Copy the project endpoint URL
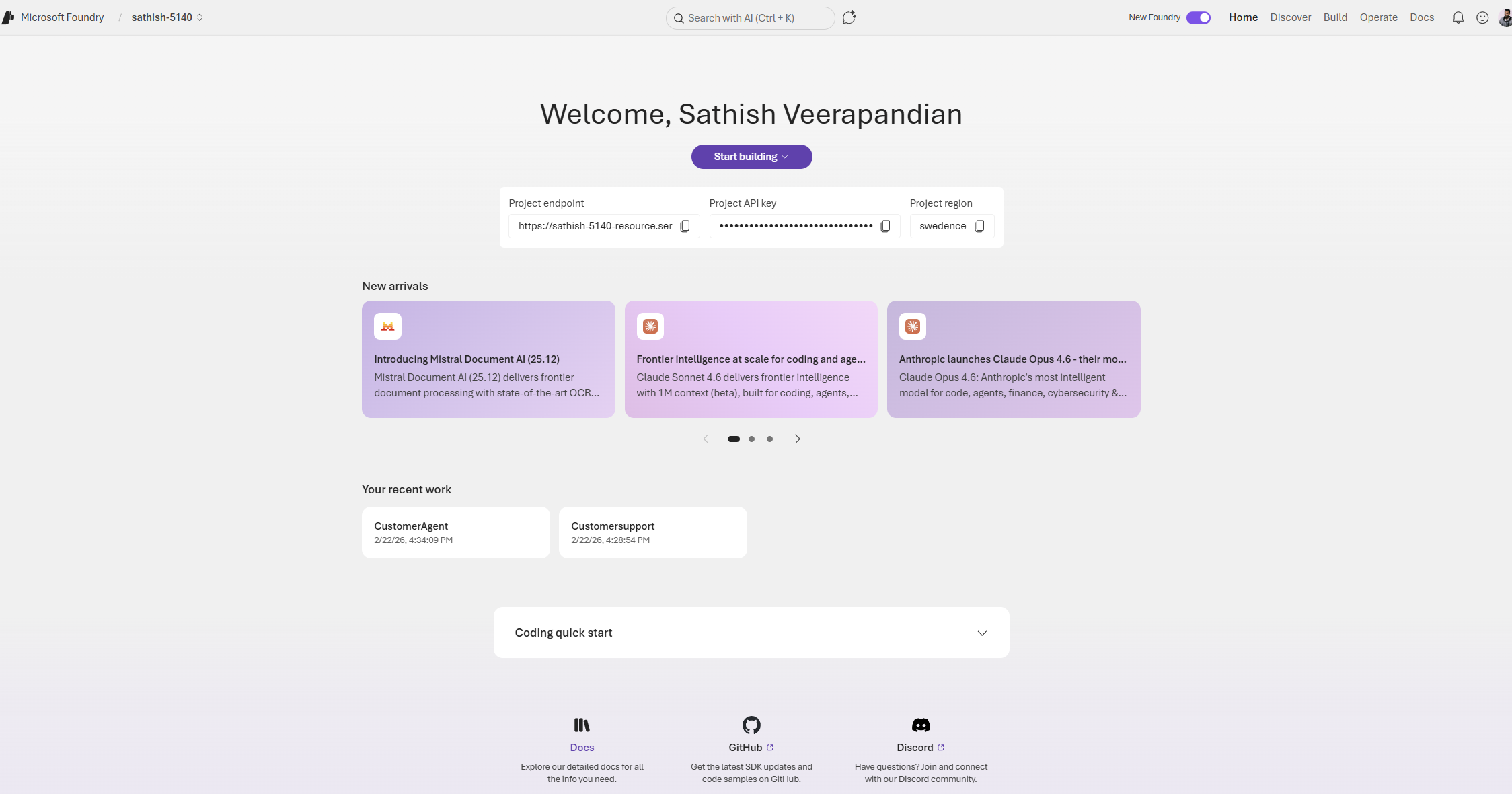 click(685, 226)
